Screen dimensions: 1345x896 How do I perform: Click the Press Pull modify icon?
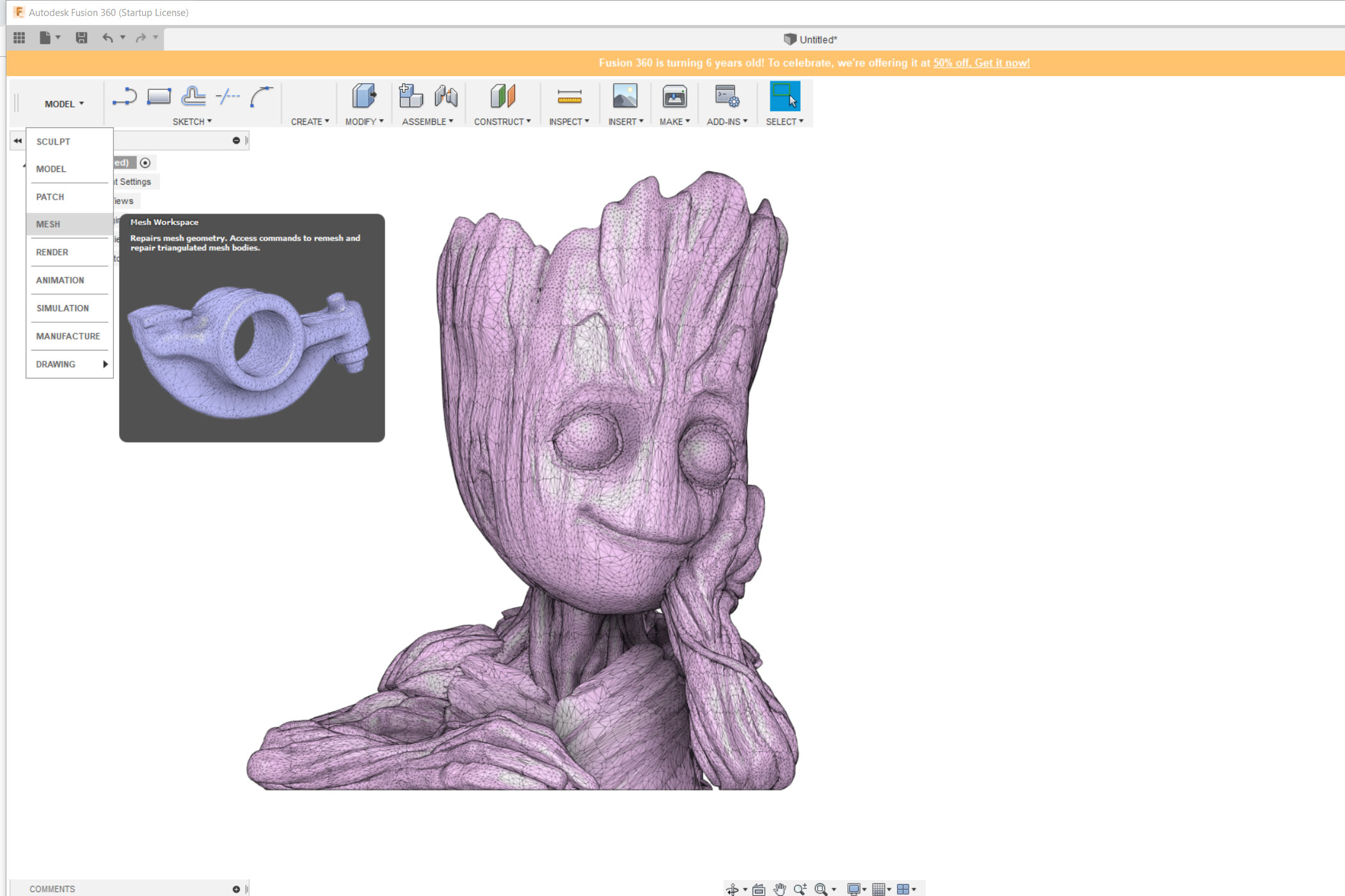click(x=363, y=97)
